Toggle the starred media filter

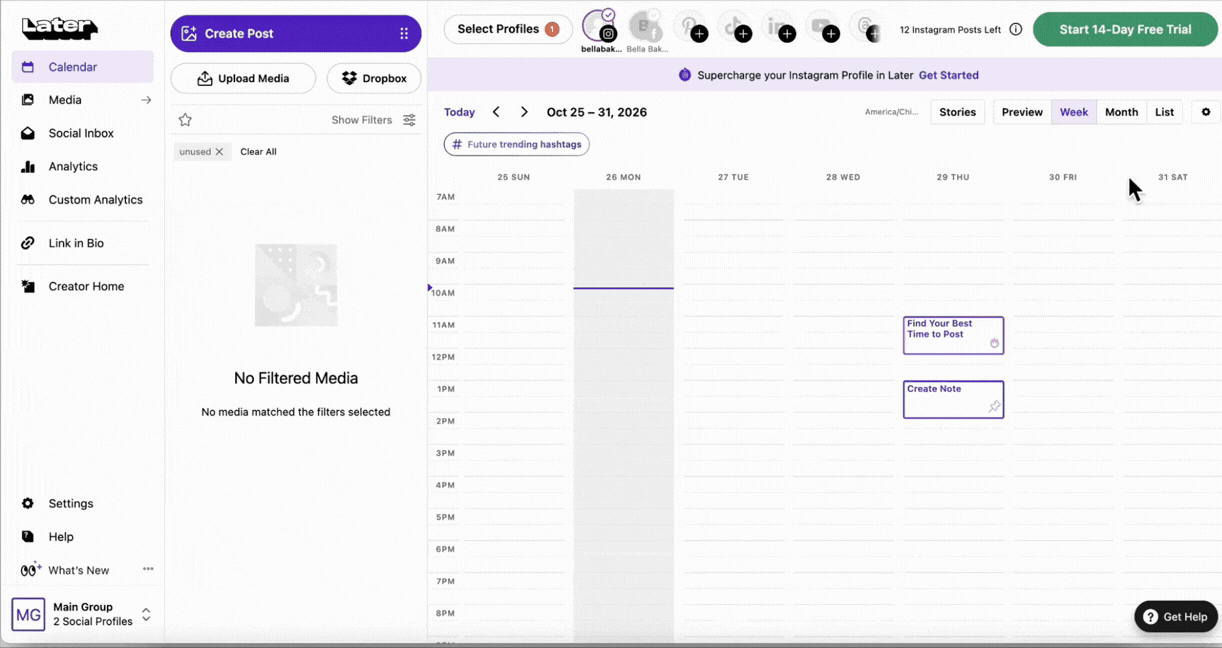click(185, 120)
